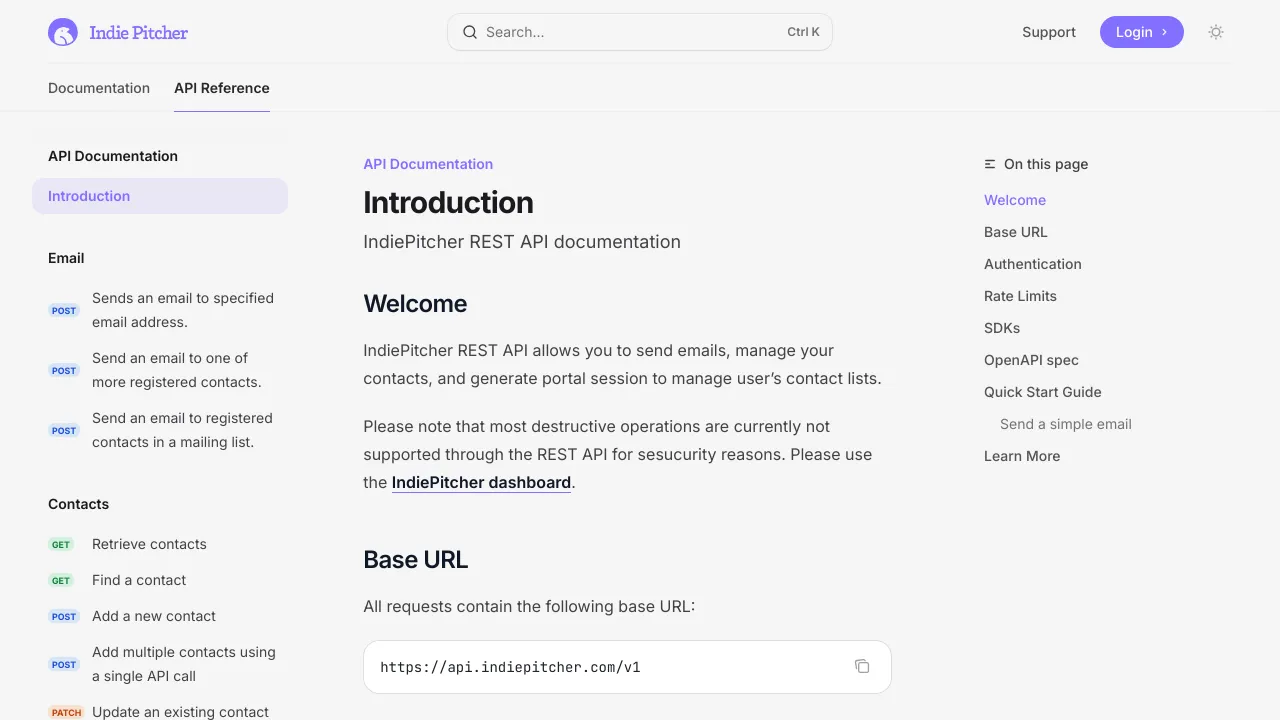This screenshot has height=720, width=1280.
Task: Select the API Reference tab
Action: pos(222,88)
